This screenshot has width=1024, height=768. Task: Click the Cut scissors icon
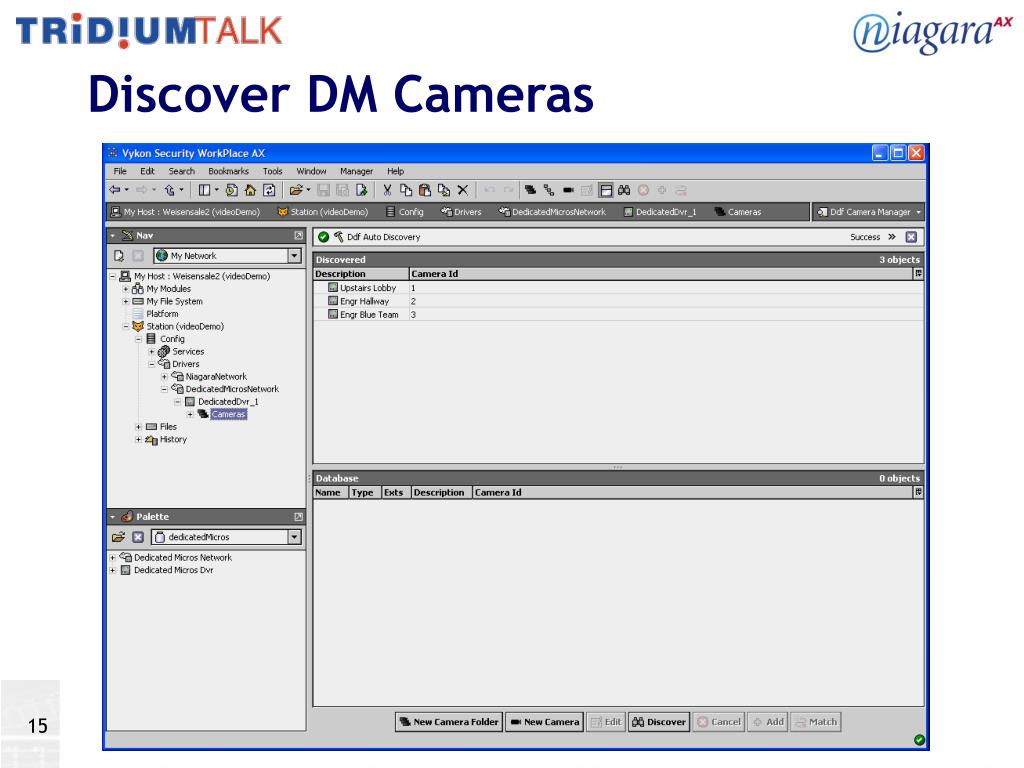point(387,190)
